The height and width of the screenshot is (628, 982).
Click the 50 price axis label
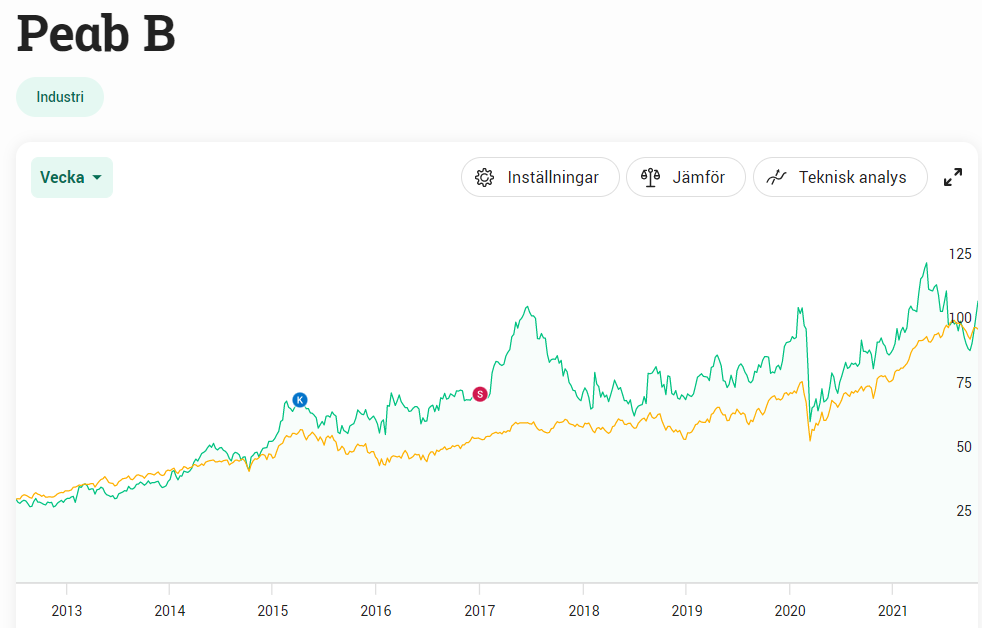[962, 446]
